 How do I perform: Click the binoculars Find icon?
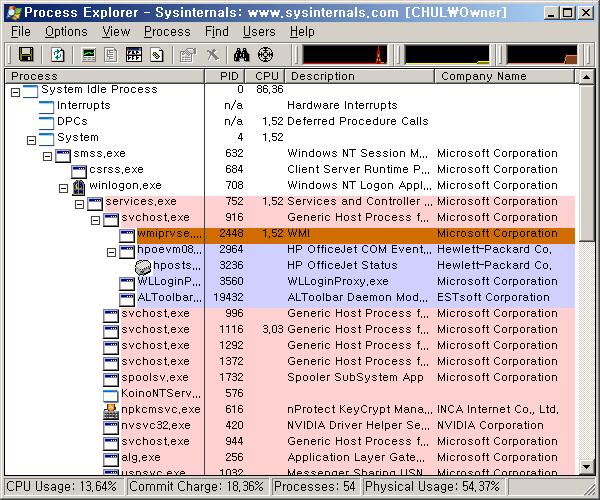click(242, 55)
